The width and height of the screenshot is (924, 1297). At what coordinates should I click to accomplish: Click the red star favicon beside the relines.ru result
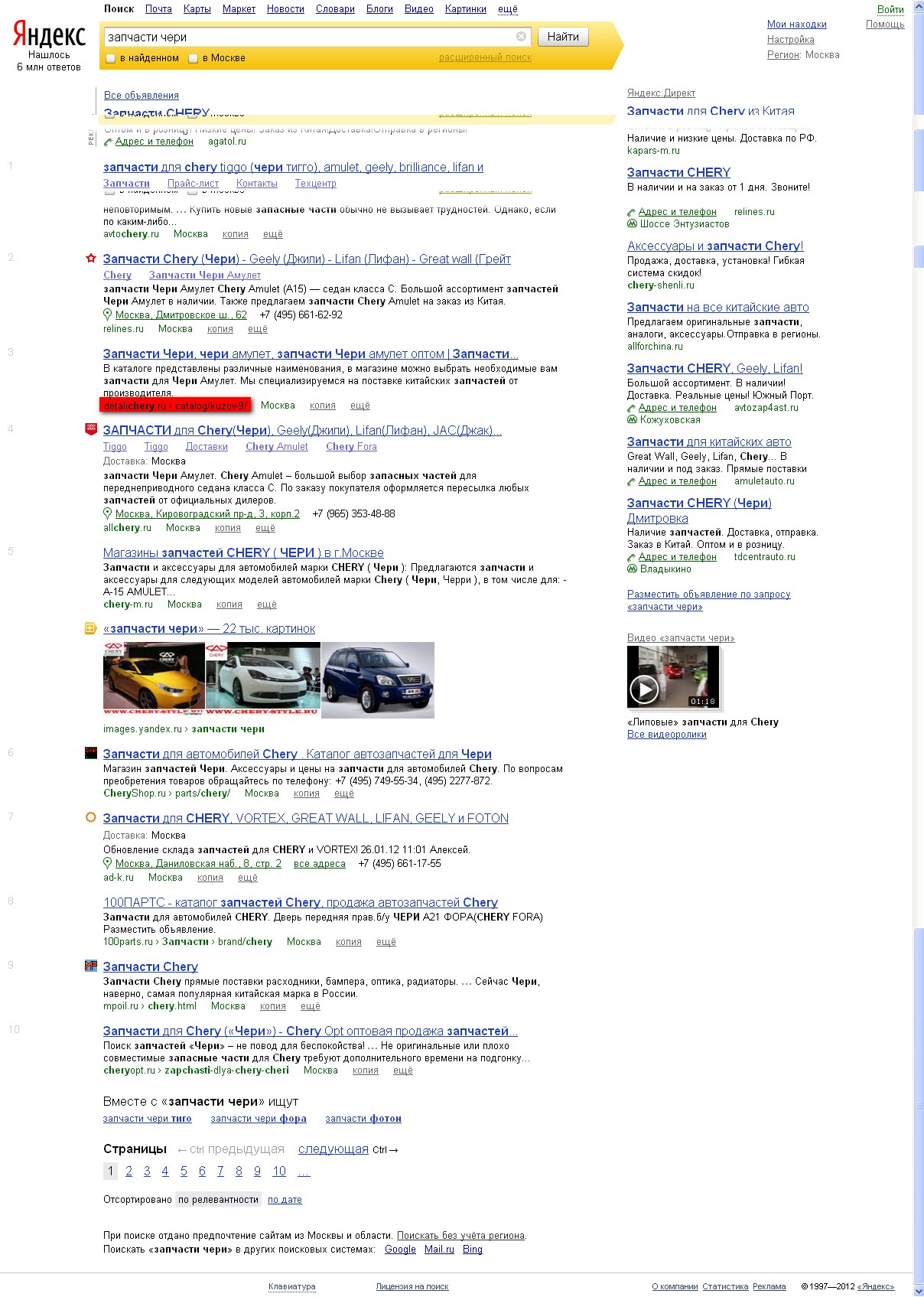(91, 259)
